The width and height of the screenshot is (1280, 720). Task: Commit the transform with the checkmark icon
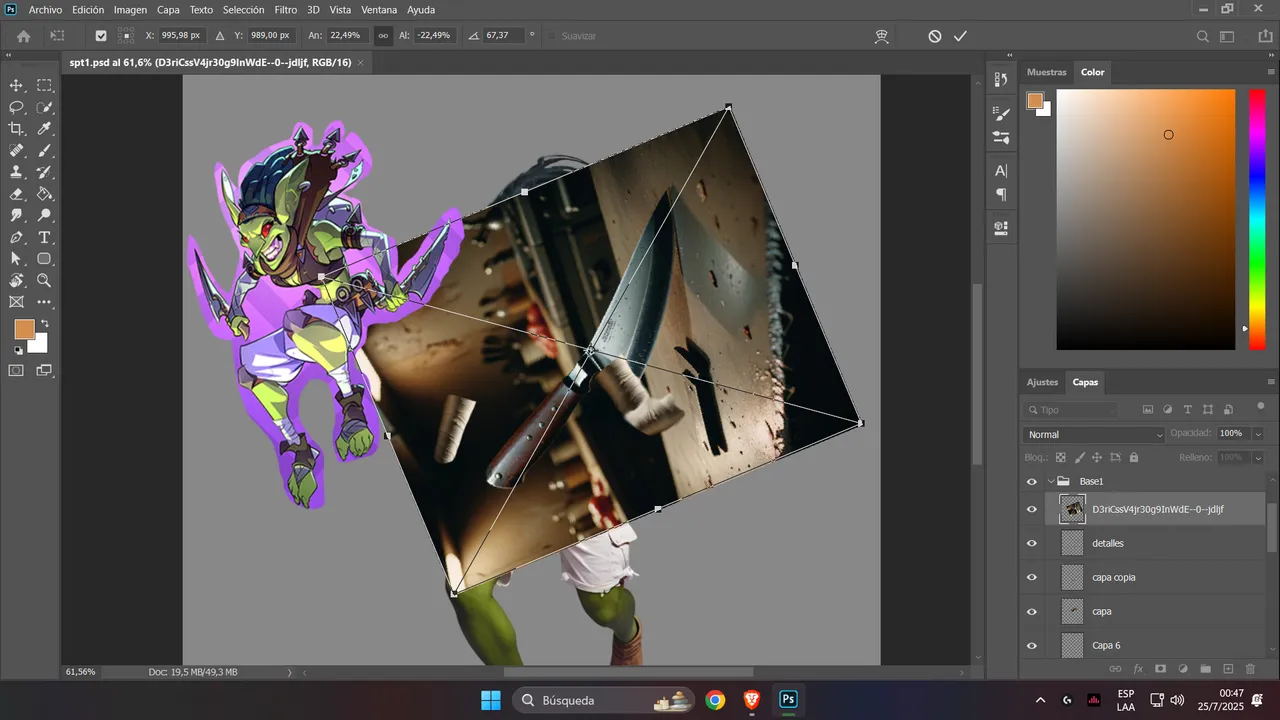coord(960,36)
